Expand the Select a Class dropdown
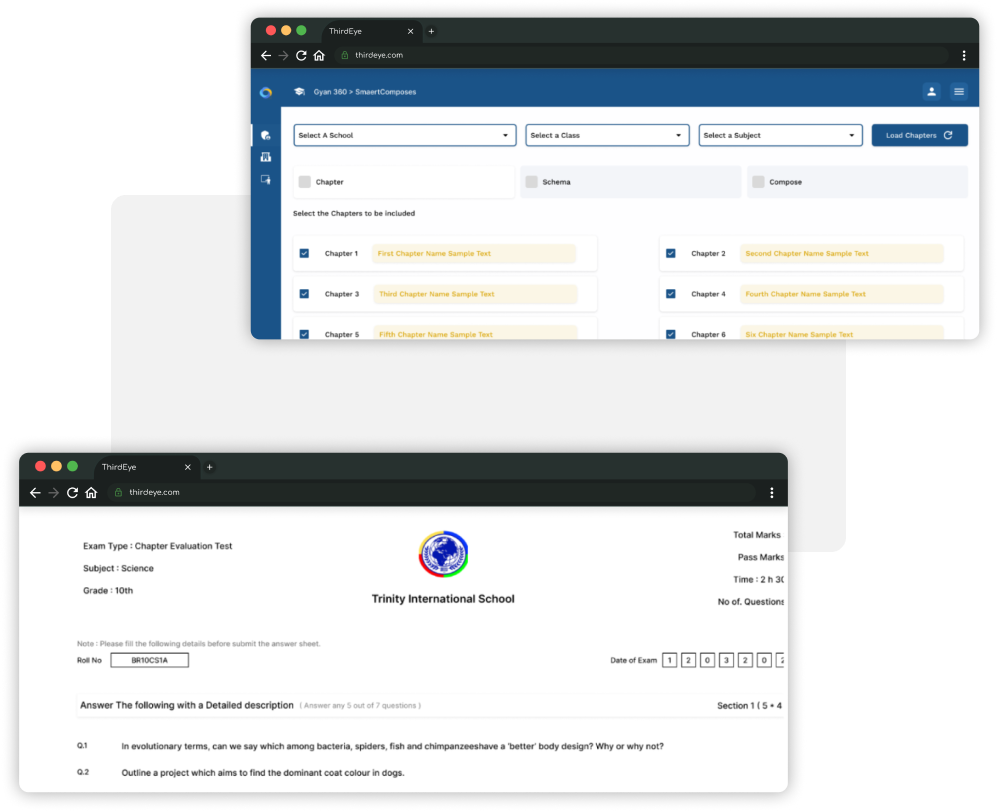998x812 pixels. click(x=607, y=135)
